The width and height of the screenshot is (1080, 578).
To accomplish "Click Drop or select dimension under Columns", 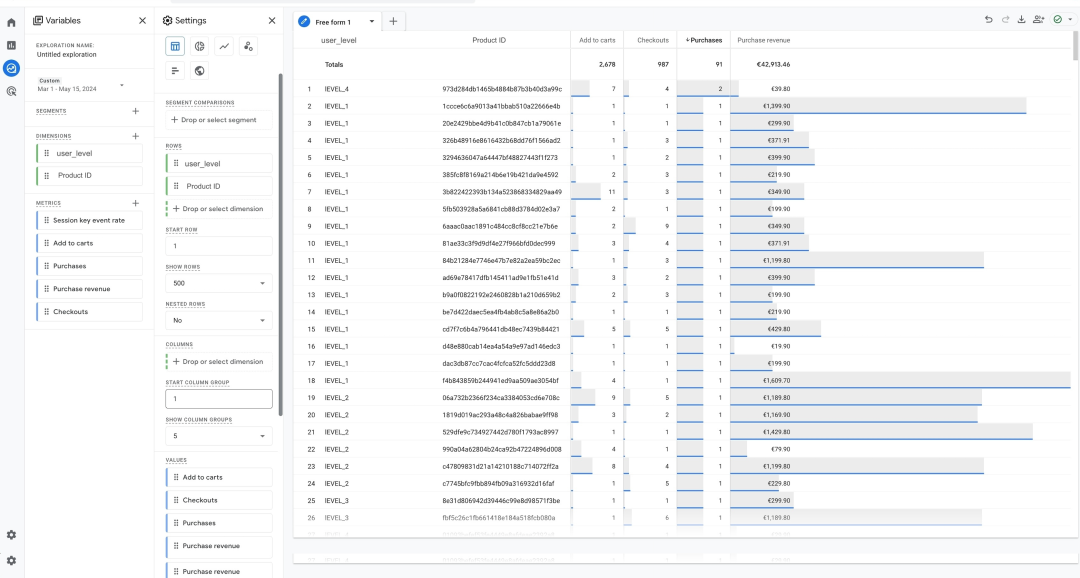I will [218, 362].
